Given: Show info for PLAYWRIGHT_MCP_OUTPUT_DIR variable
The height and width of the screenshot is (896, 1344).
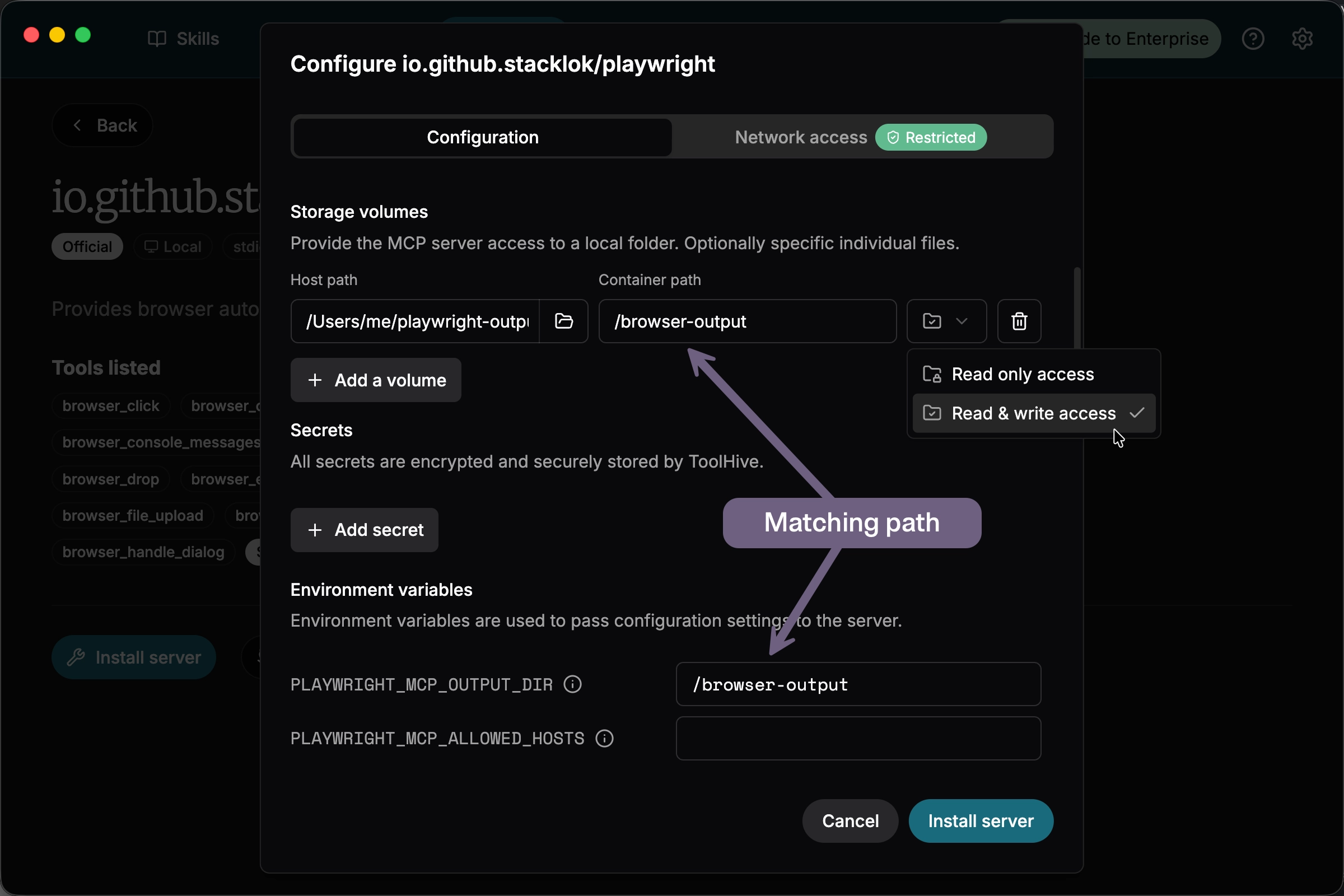Looking at the screenshot, I should point(572,684).
